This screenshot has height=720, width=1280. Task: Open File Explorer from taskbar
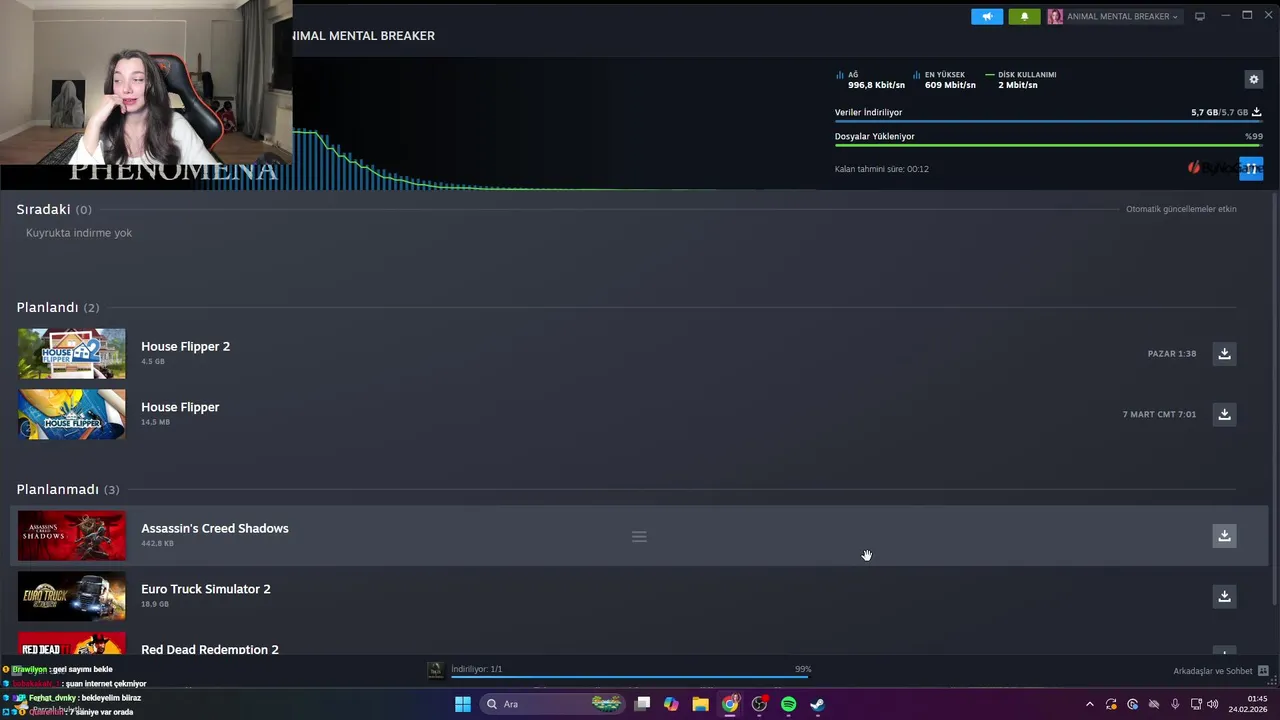700,704
